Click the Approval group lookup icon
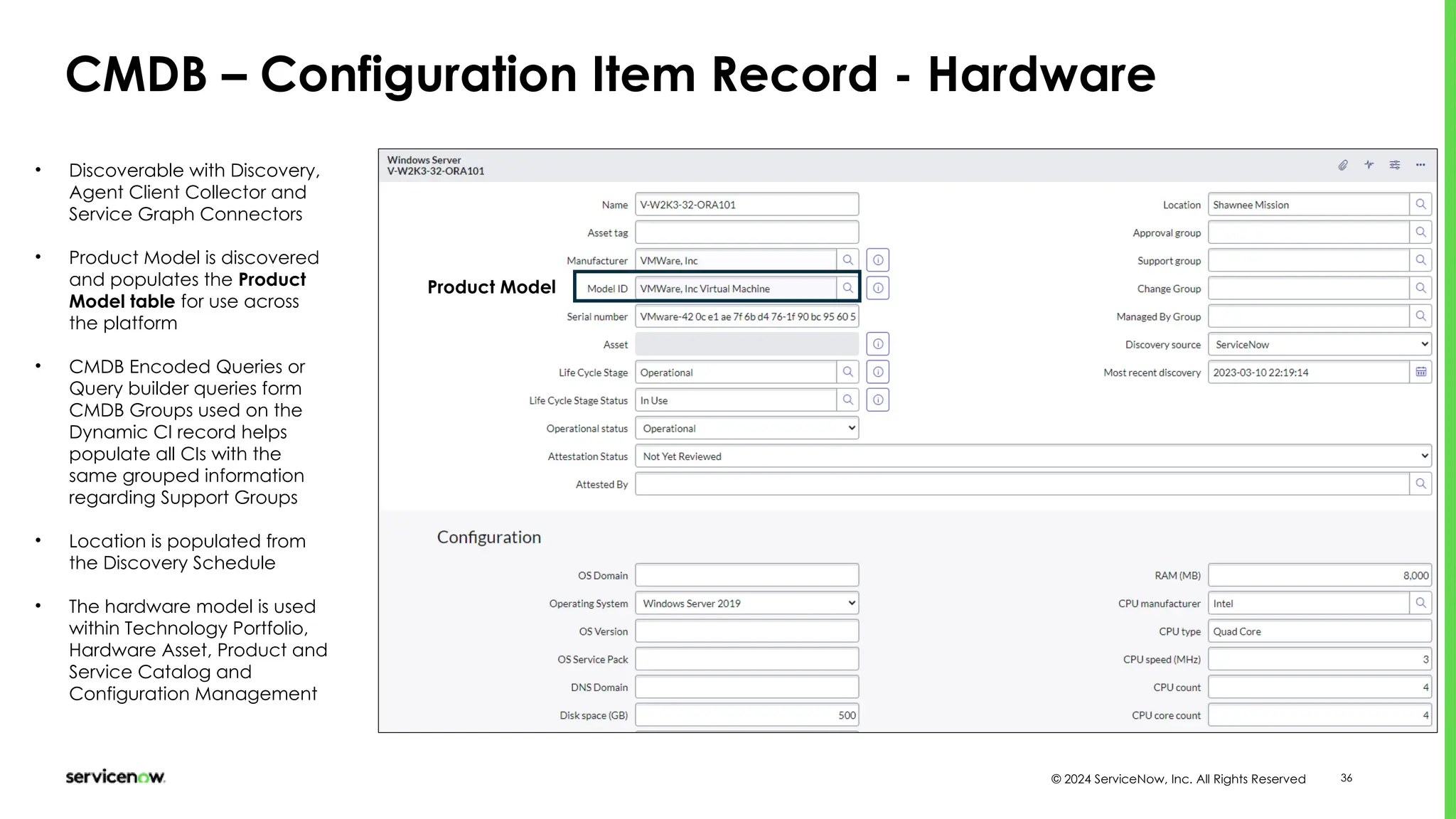This screenshot has width=1456, height=819. pos(1420,232)
